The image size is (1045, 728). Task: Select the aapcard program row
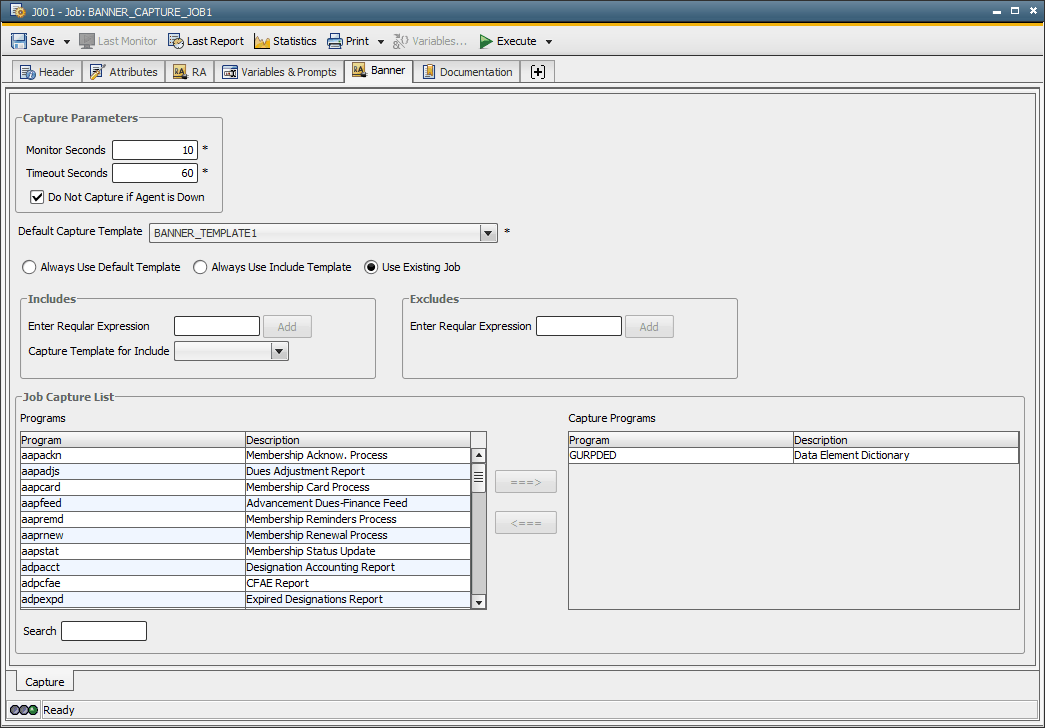[x=245, y=487]
